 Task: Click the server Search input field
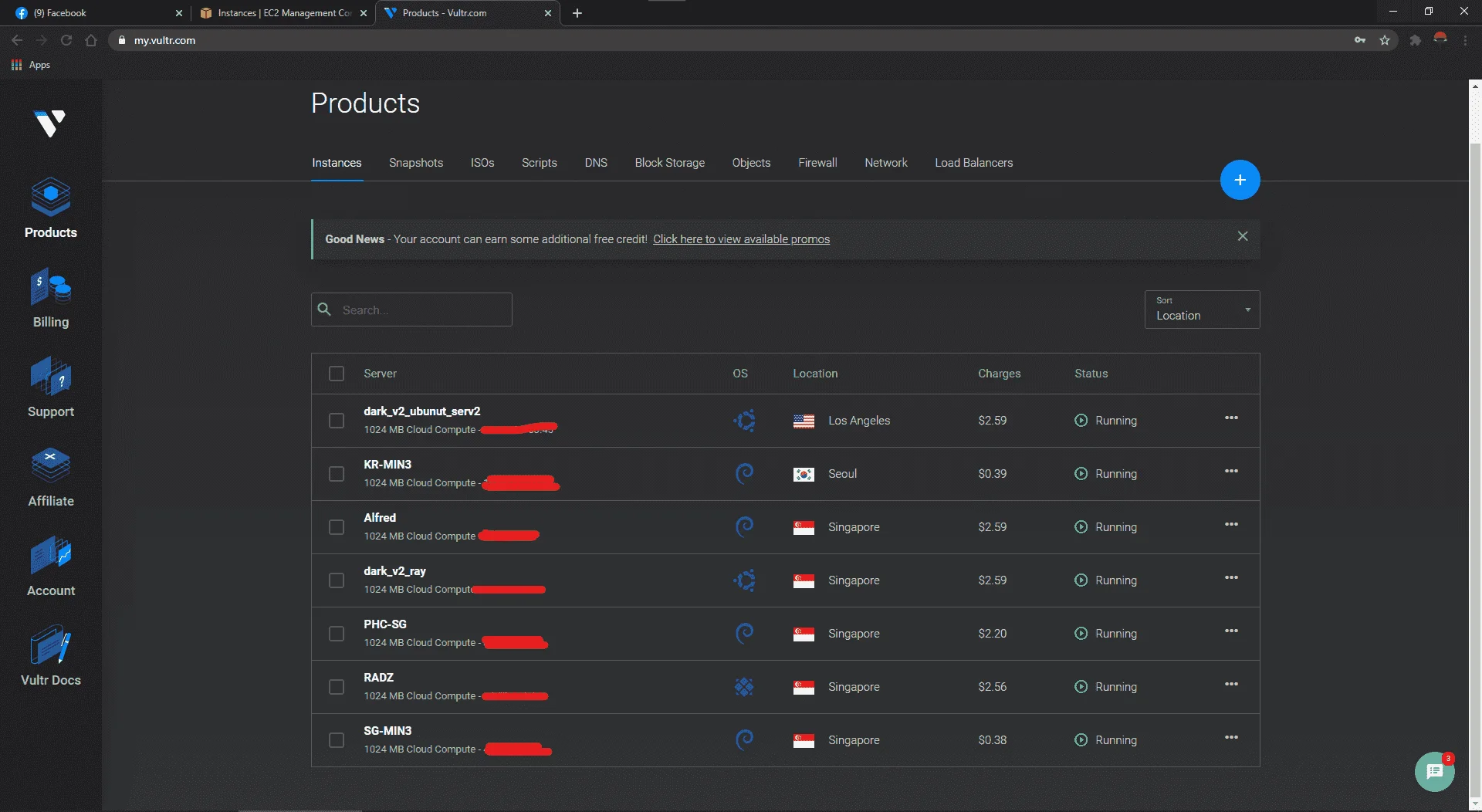click(x=411, y=310)
